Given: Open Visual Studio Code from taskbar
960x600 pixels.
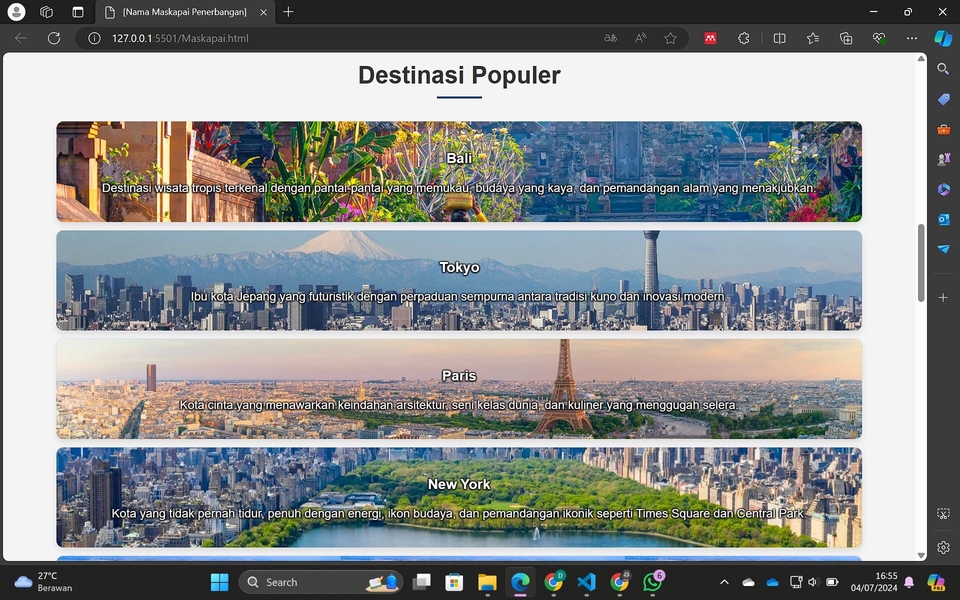Looking at the screenshot, I should coord(587,582).
